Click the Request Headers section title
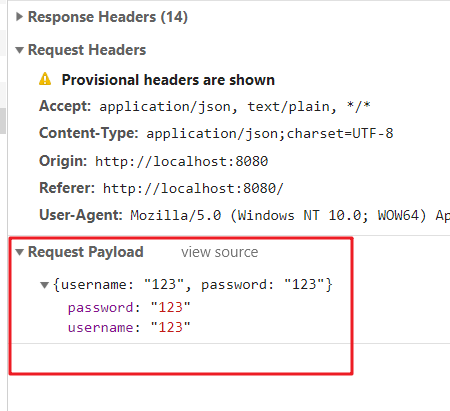The width and height of the screenshot is (450, 411). (87, 50)
